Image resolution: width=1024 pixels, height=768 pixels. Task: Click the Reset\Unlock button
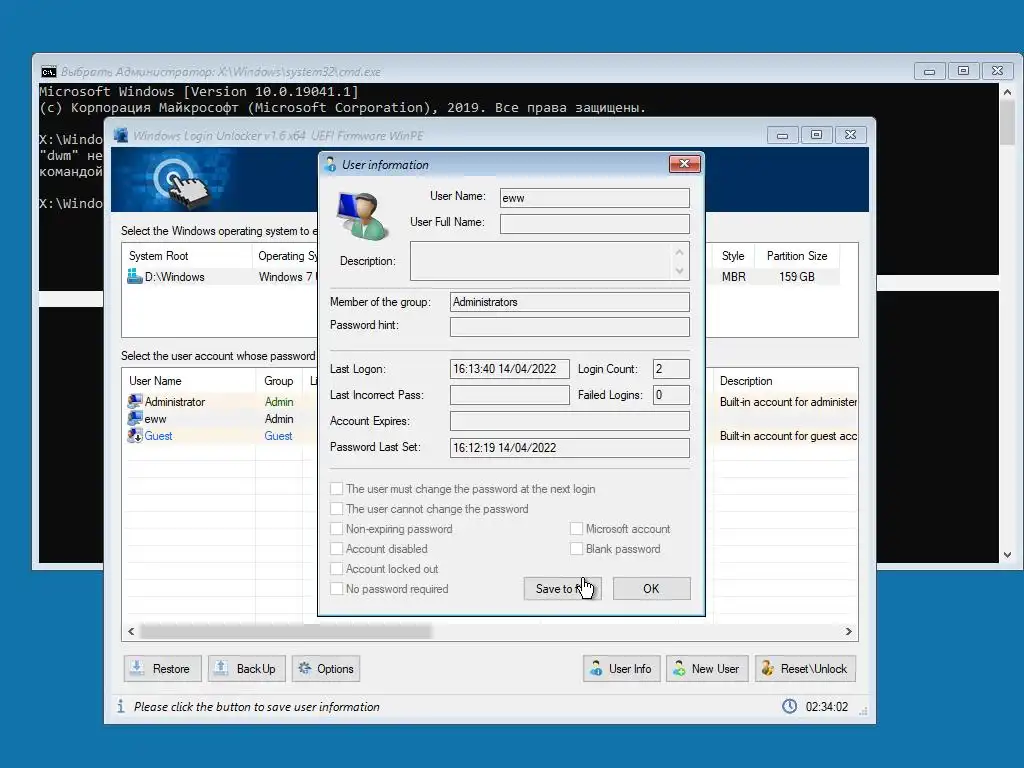point(805,669)
